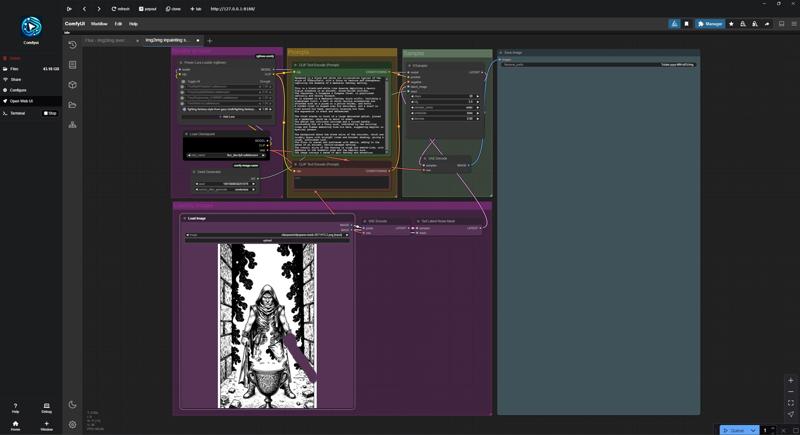
Task: Open the workflows folder sidebar icon
Action: point(72,105)
